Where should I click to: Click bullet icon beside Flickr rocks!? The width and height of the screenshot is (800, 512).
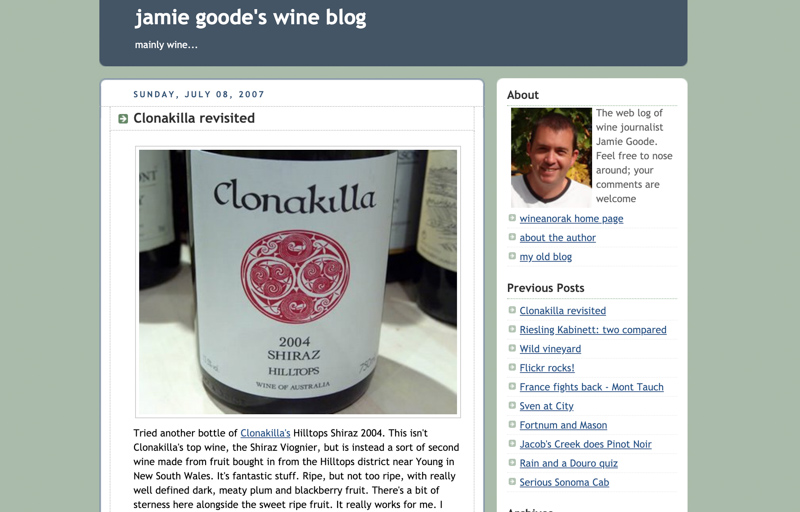pos(512,367)
